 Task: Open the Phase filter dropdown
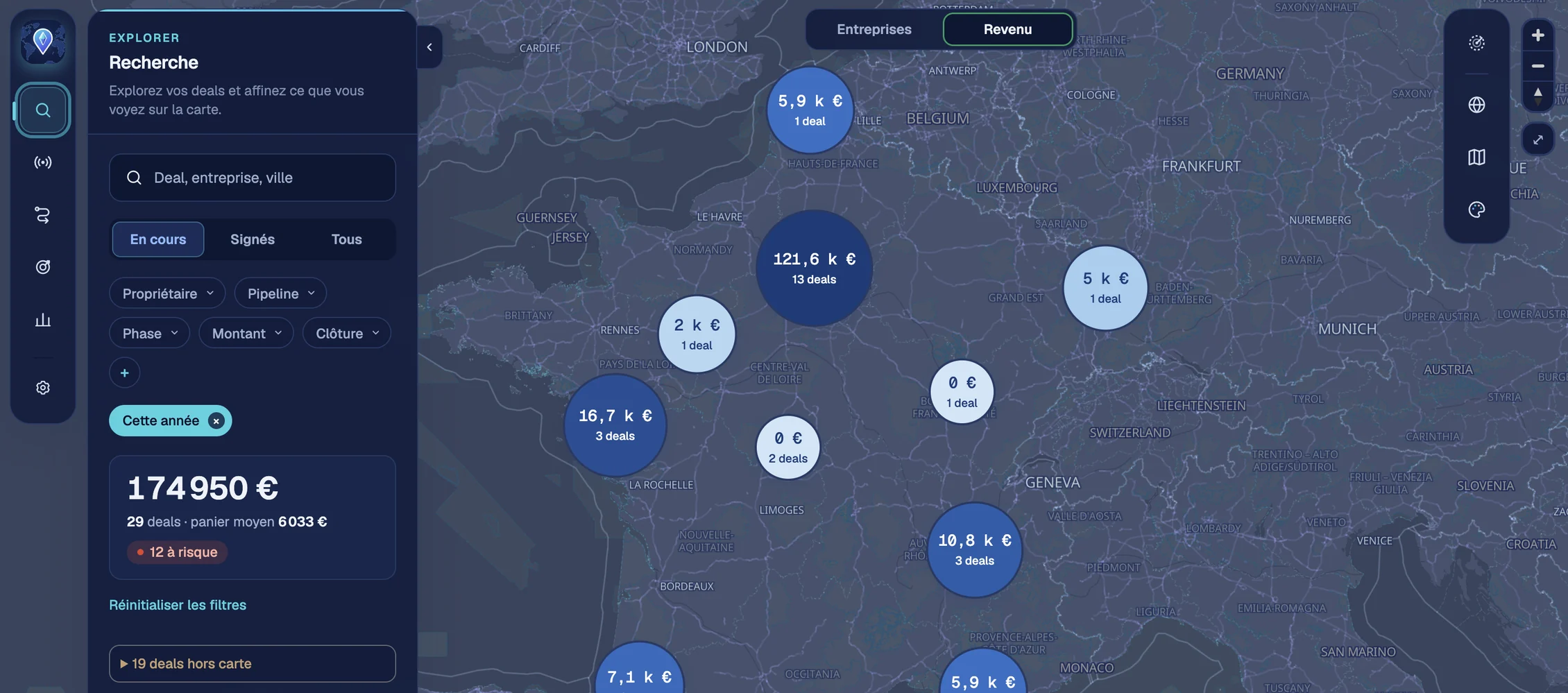click(x=149, y=334)
